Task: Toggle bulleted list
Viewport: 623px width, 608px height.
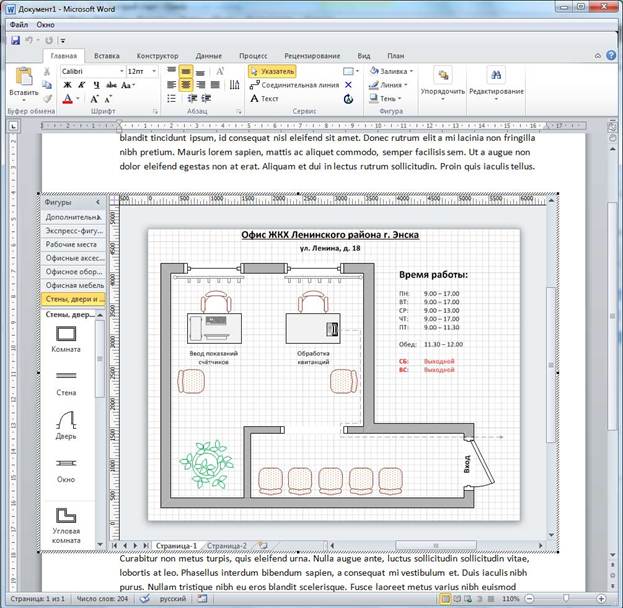Action: [x=172, y=99]
